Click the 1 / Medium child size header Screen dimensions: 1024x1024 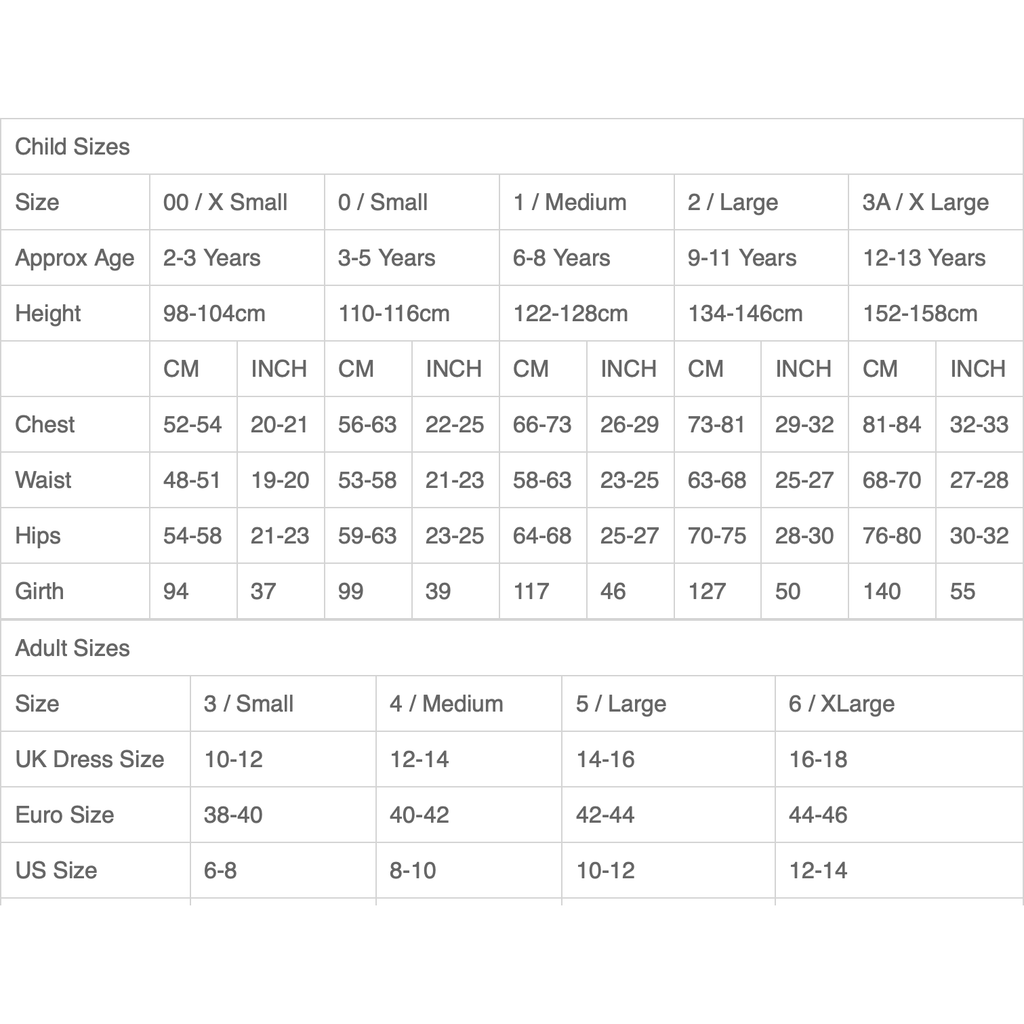[x=570, y=202]
